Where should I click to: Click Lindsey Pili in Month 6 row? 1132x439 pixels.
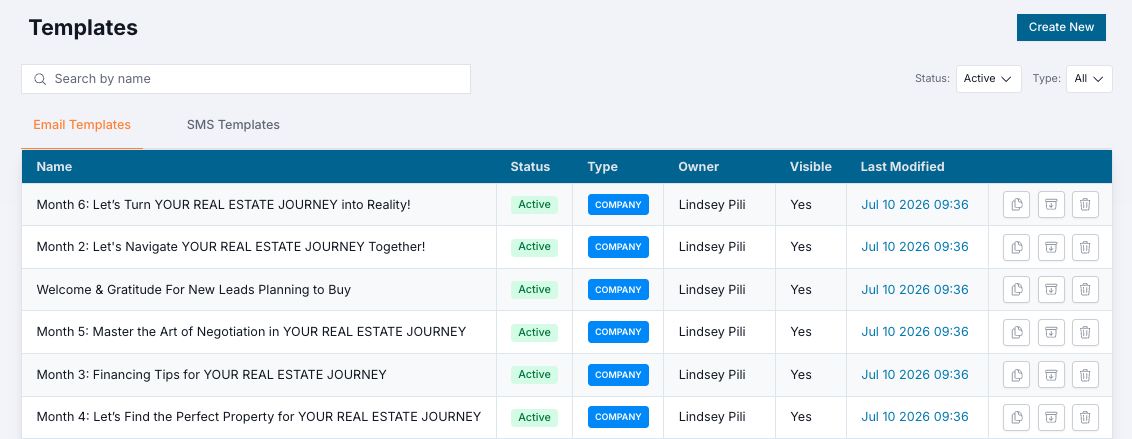click(712, 204)
